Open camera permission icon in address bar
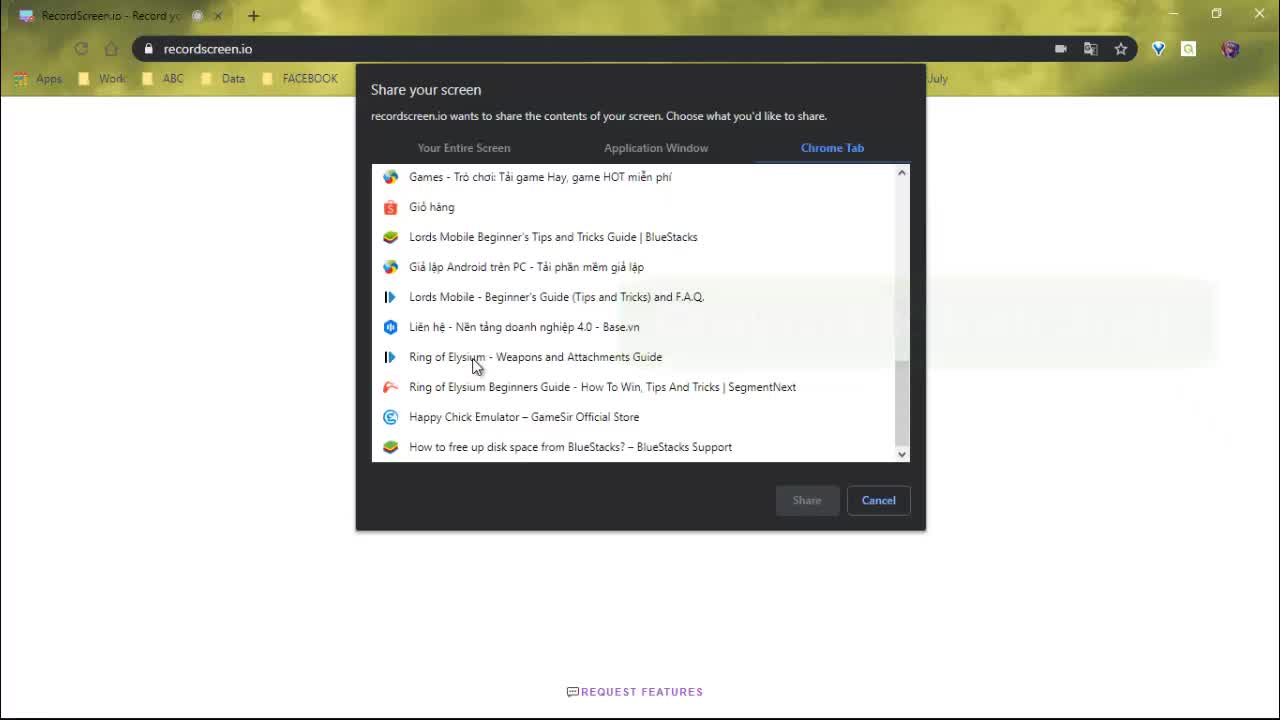This screenshot has height=720, width=1280. click(1060, 49)
